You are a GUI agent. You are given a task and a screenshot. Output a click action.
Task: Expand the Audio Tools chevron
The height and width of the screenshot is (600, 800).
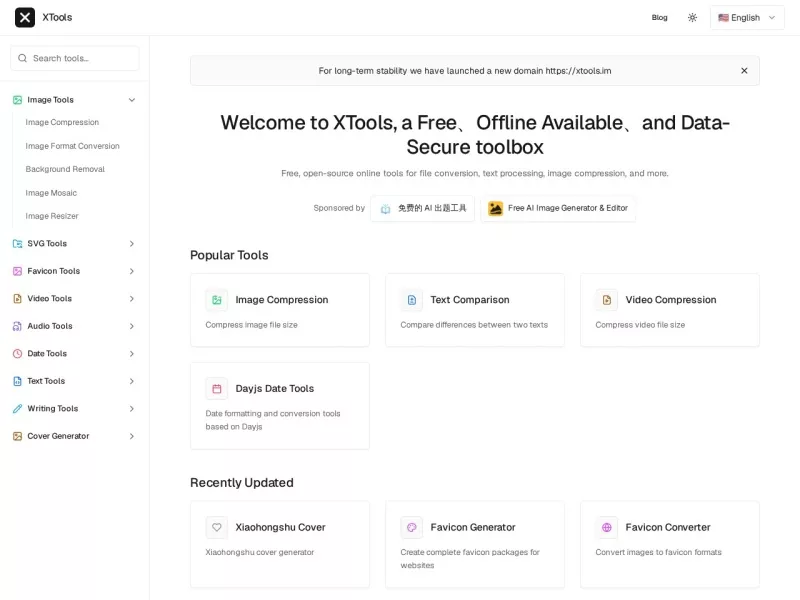click(x=132, y=326)
